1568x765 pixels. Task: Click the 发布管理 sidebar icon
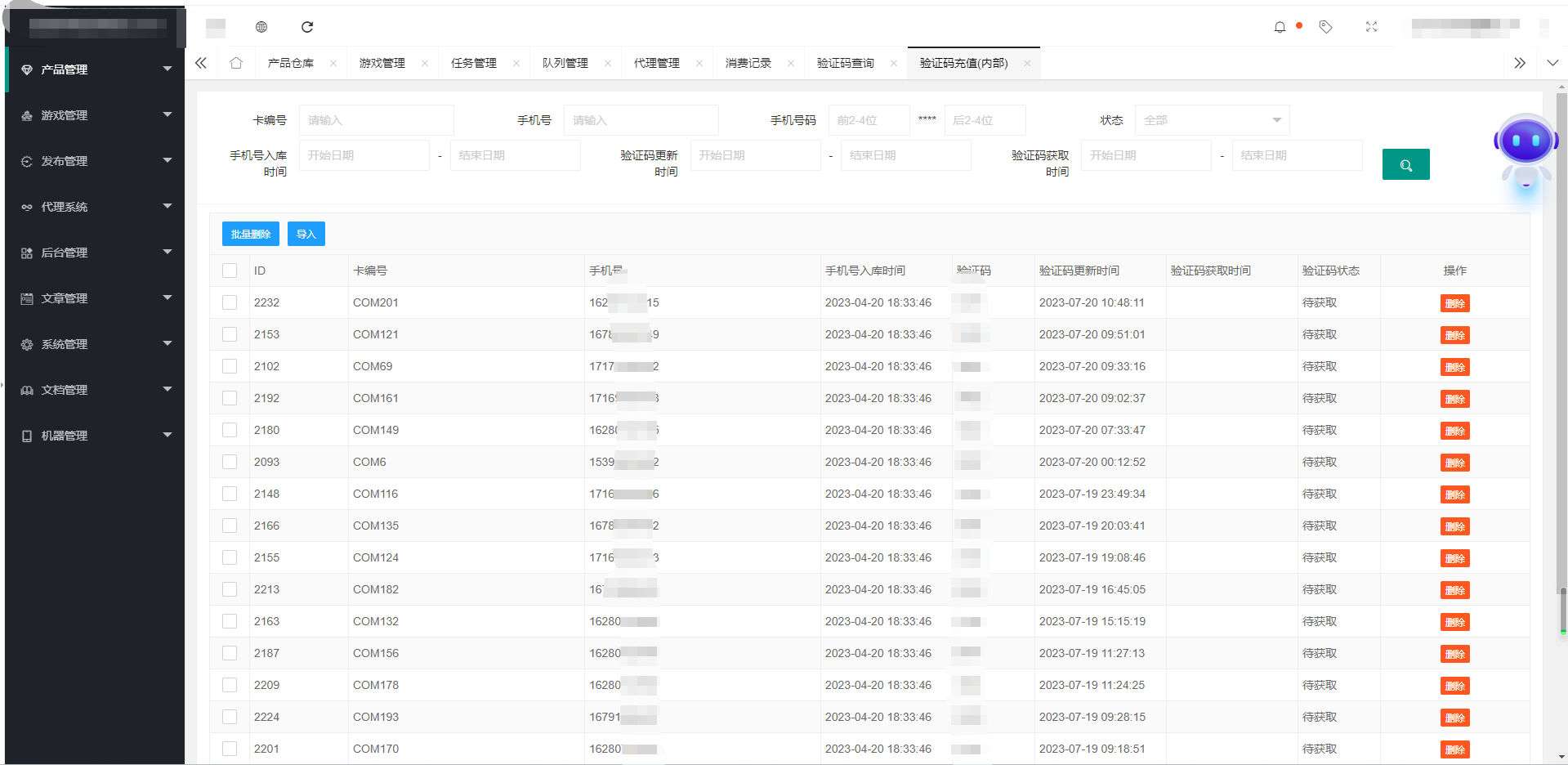[27, 161]
